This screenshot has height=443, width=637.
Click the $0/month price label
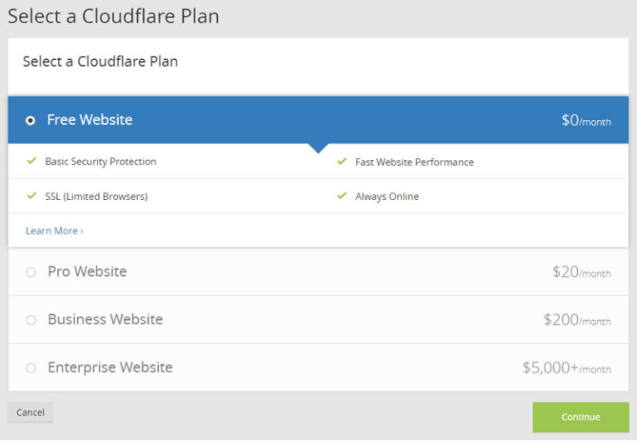point(586,120)
